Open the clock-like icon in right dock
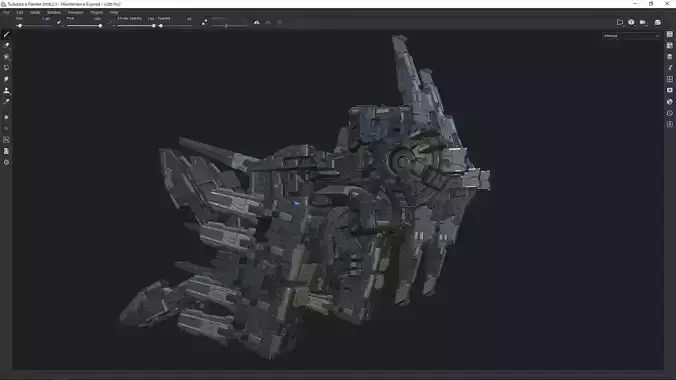The height and width of the screenshot is (380, 676). pos(670,113)
